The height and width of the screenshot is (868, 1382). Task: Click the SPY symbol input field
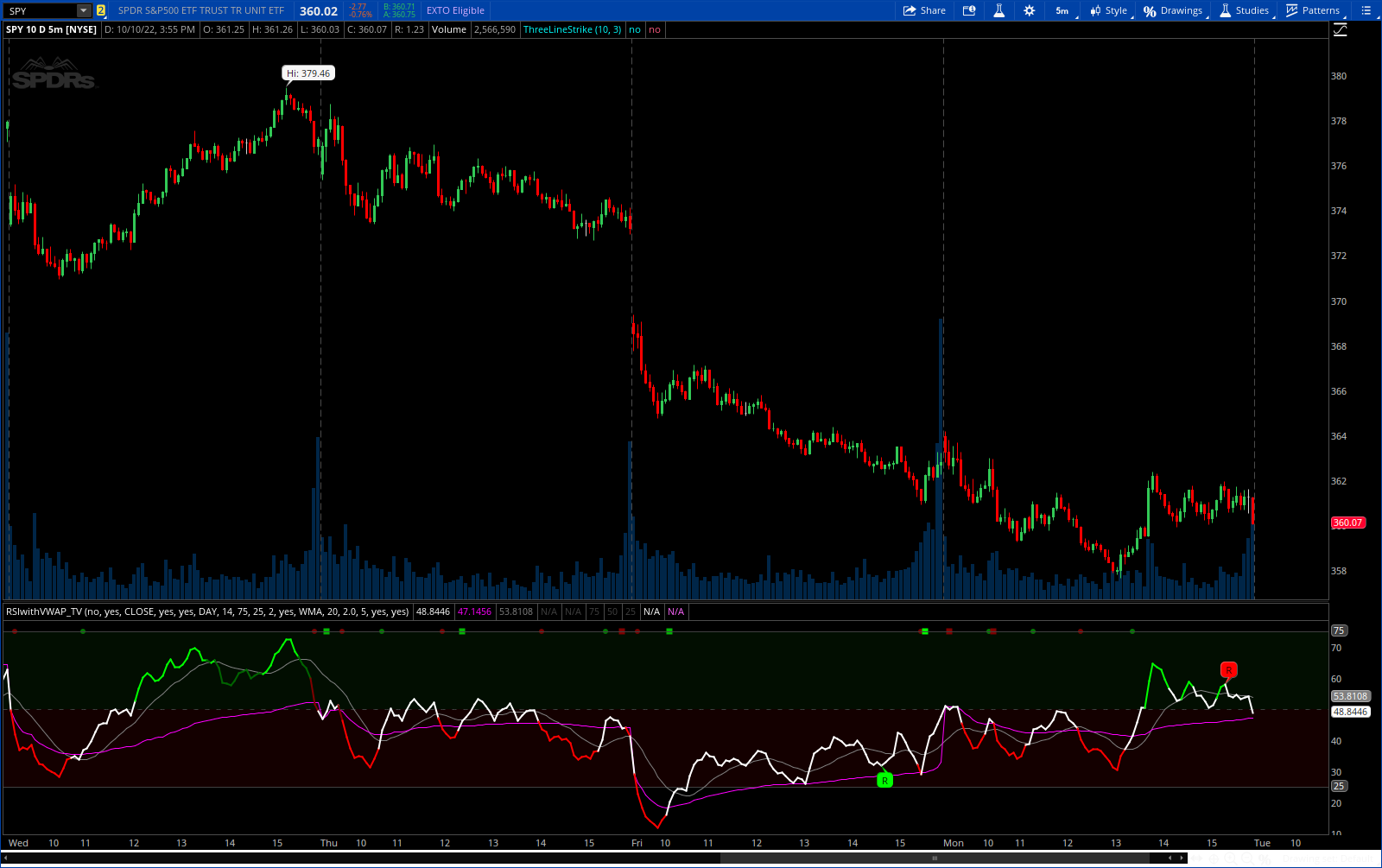tap(41, 10)
